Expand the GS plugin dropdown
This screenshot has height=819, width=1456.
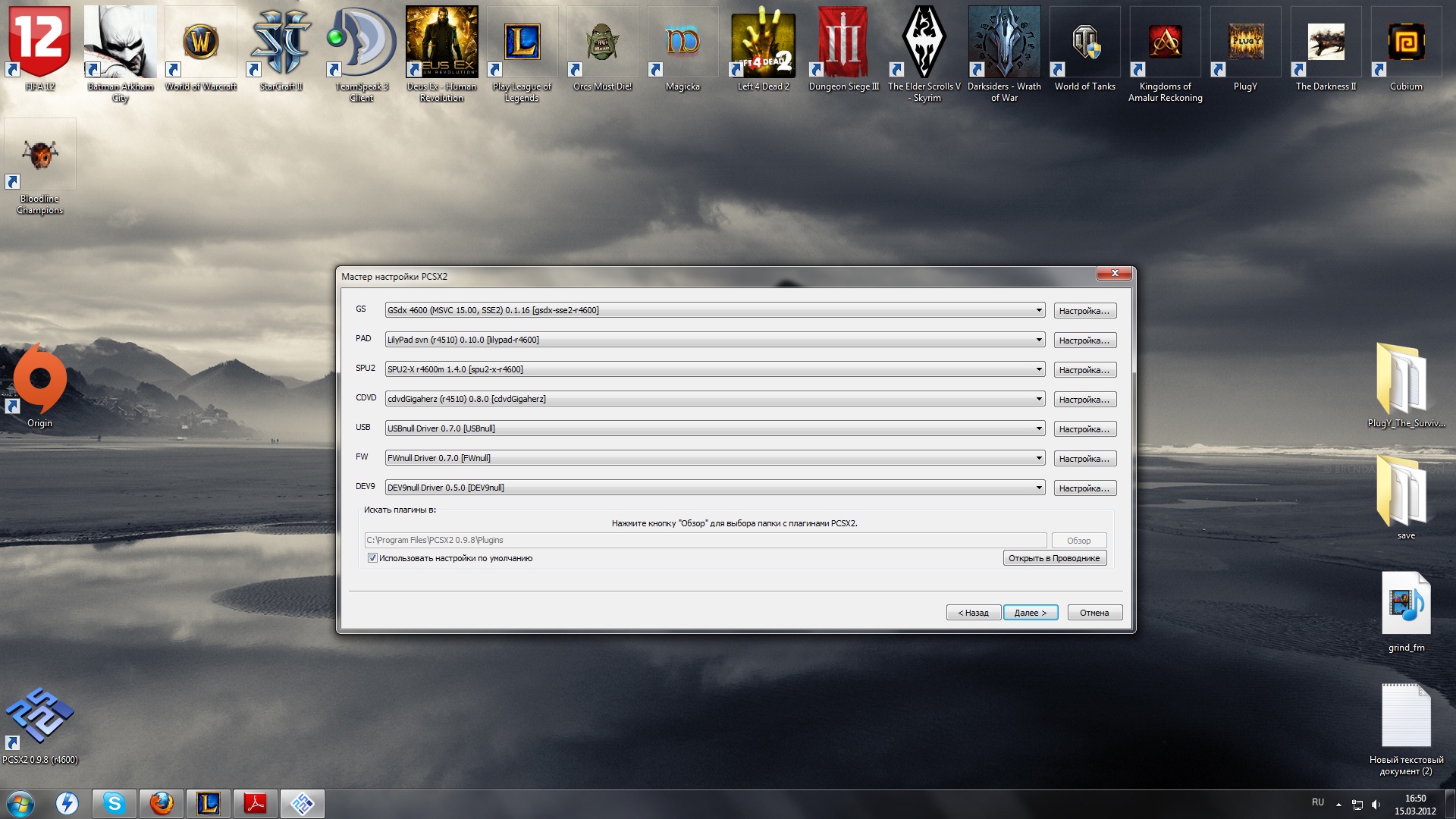pyautogui.click(x=1039, y=310)
